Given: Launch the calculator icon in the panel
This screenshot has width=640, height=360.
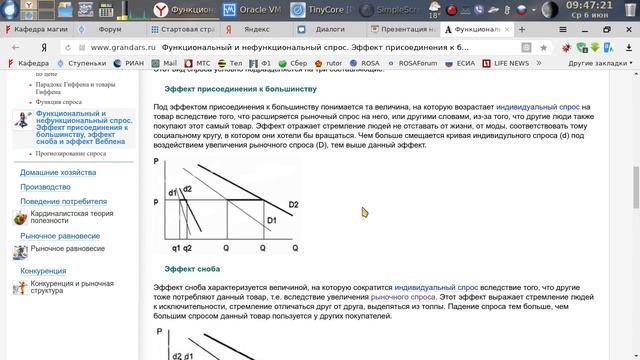Looking at the screenshot, I should (x=106, y=10).
